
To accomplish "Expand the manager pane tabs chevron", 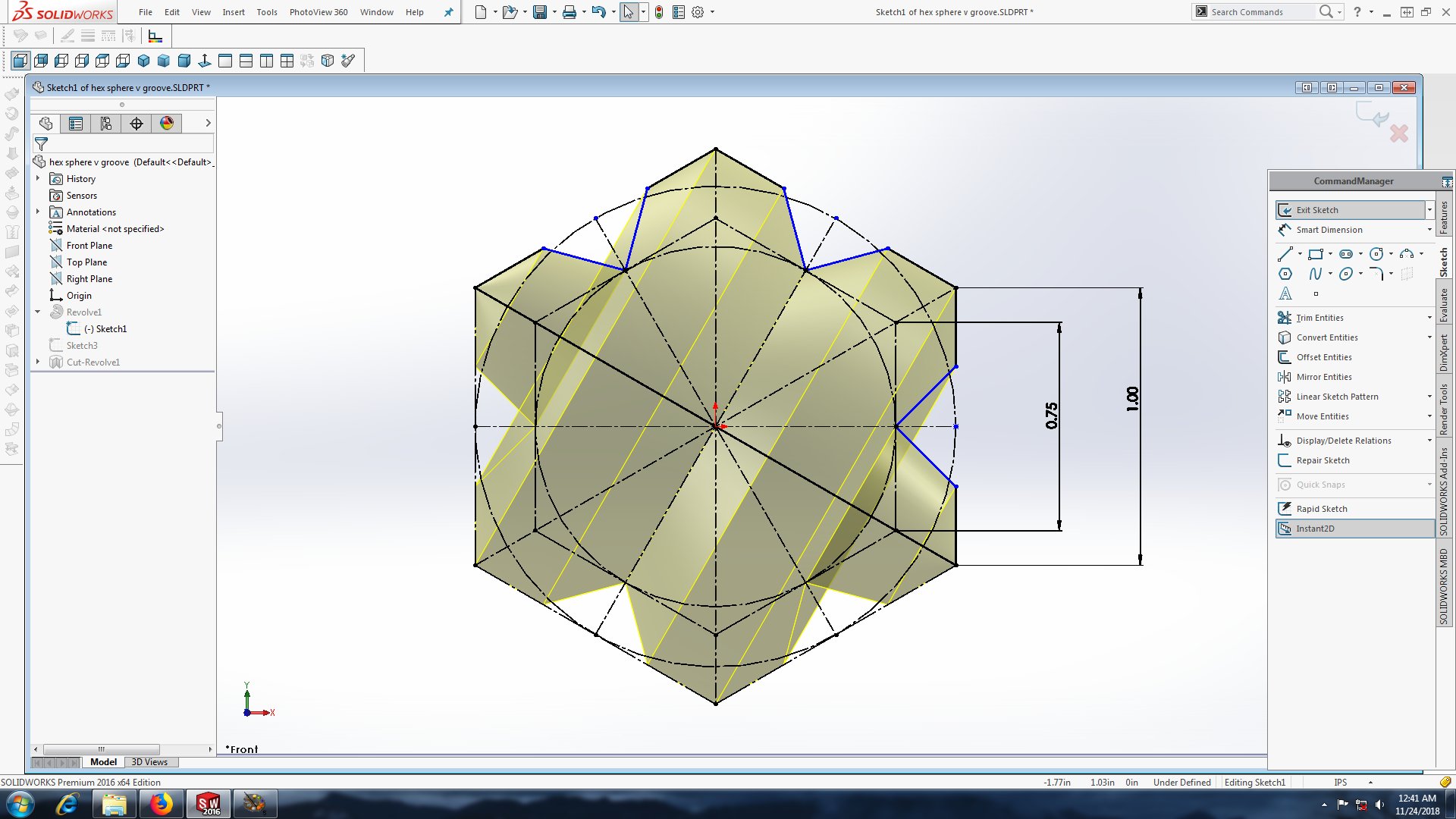I will [208, 124].
